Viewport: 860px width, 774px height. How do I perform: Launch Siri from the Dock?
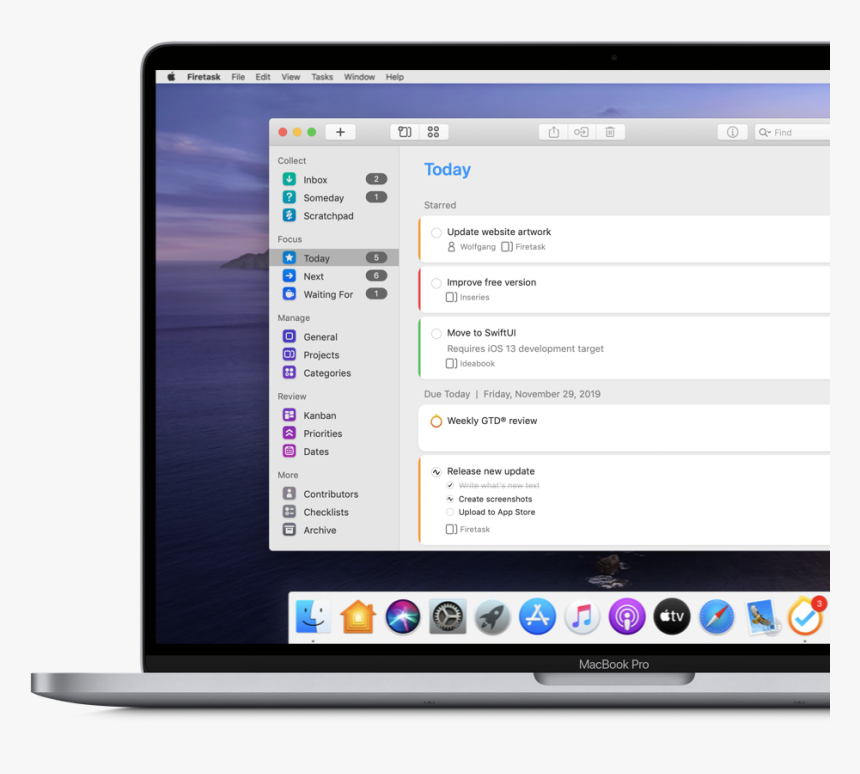pyautogui.click(x=403, y=617)
